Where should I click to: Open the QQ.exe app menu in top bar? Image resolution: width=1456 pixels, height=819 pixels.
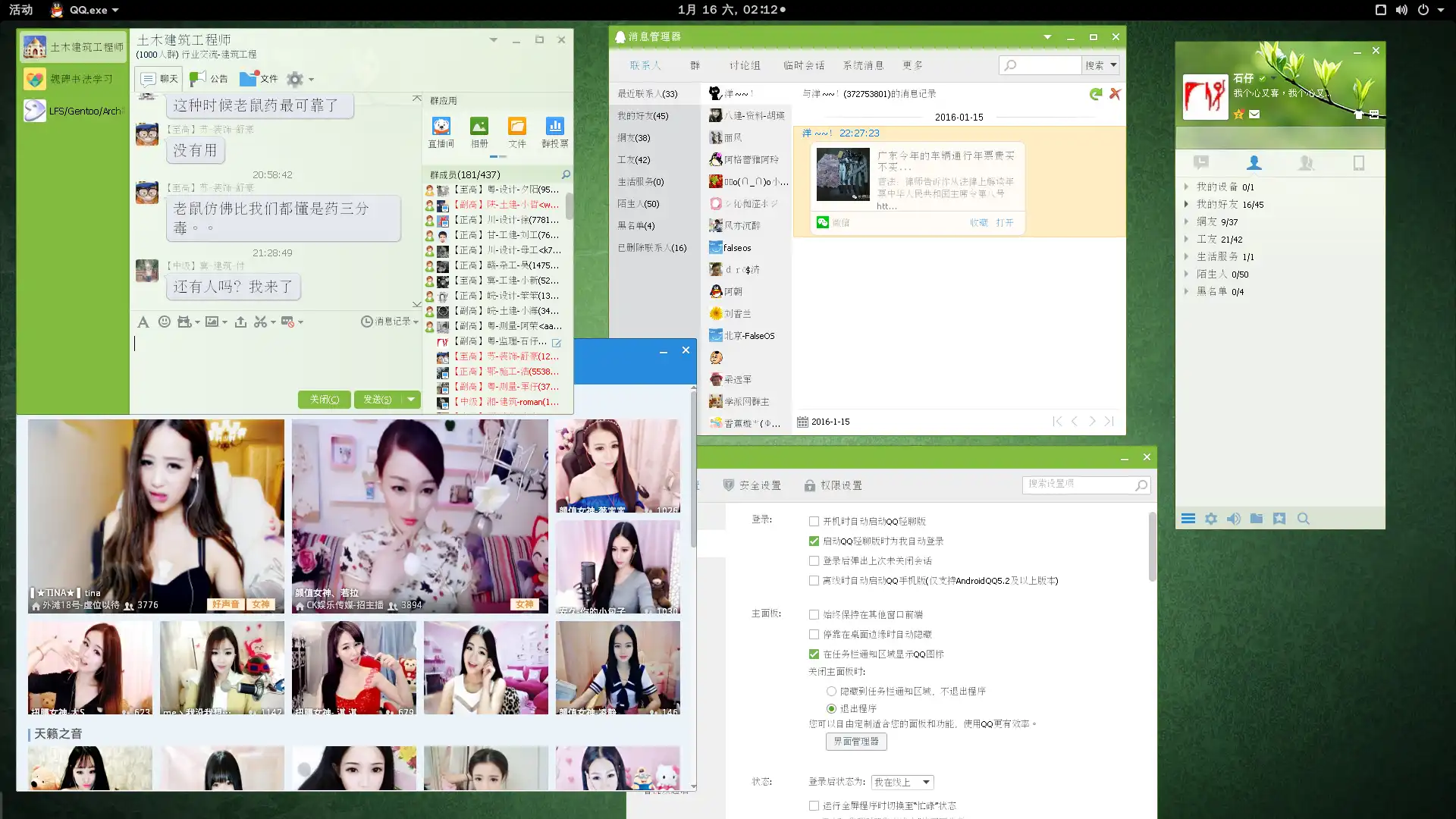tap(85, 10)
